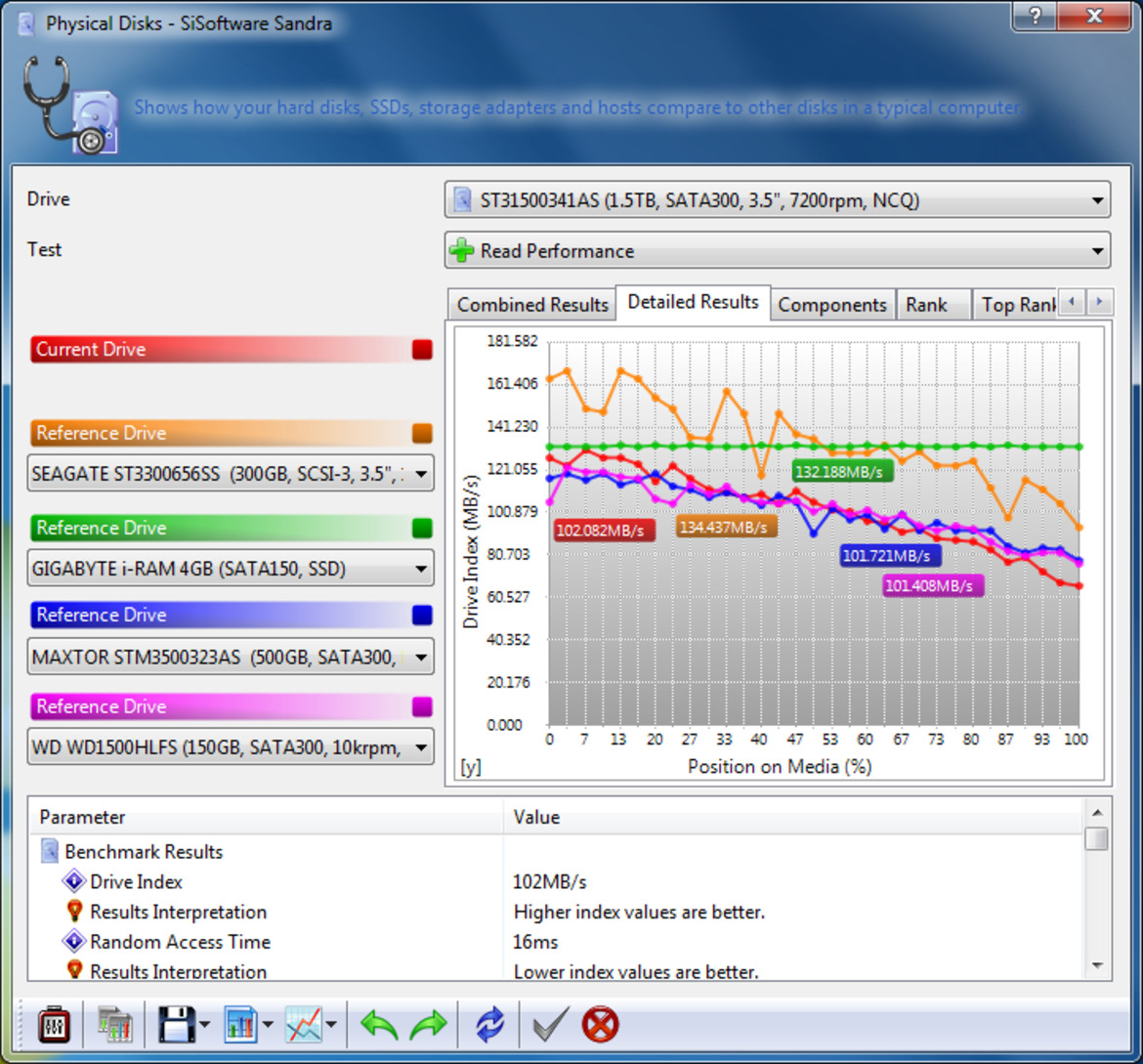Click the reference results chart-stack icon
1143x1064 pixels.
[115, 1025]
